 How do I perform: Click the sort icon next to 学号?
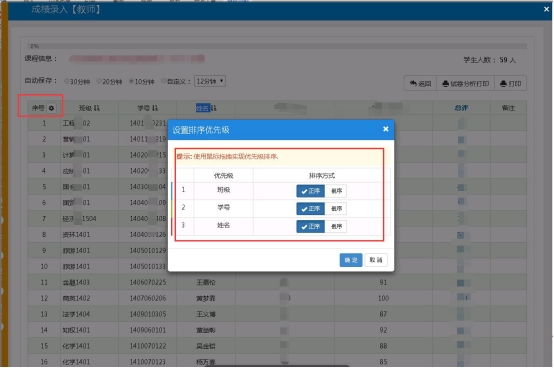coord(155,108)
